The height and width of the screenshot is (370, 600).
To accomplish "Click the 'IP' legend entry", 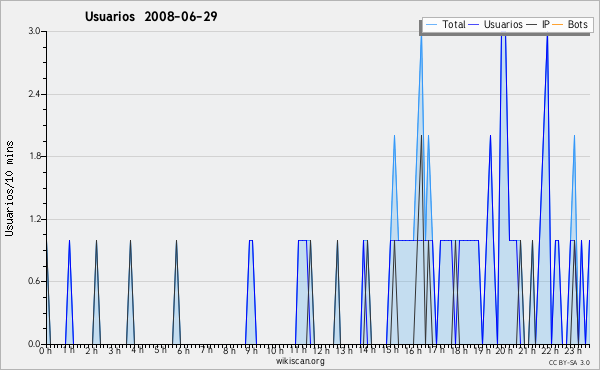I will pyautogui.click(x=545, y=24).
